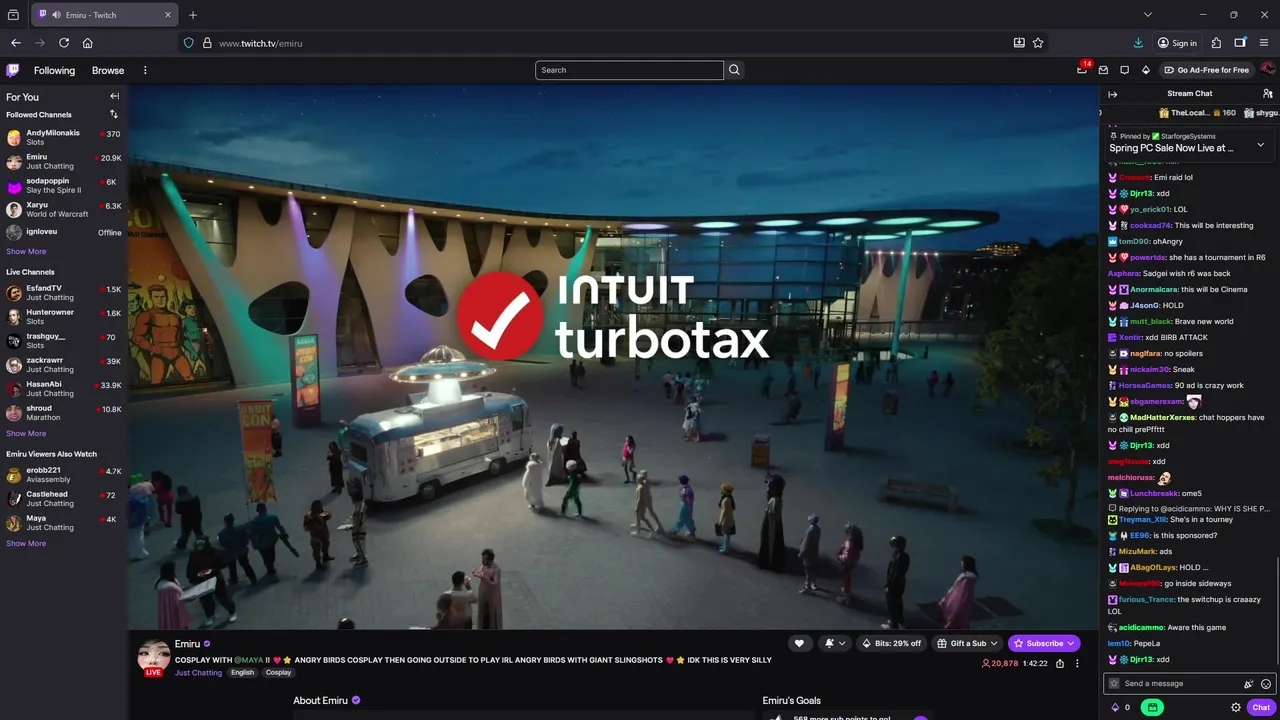
Task: Click the browser home button
Action: [88, 43]
